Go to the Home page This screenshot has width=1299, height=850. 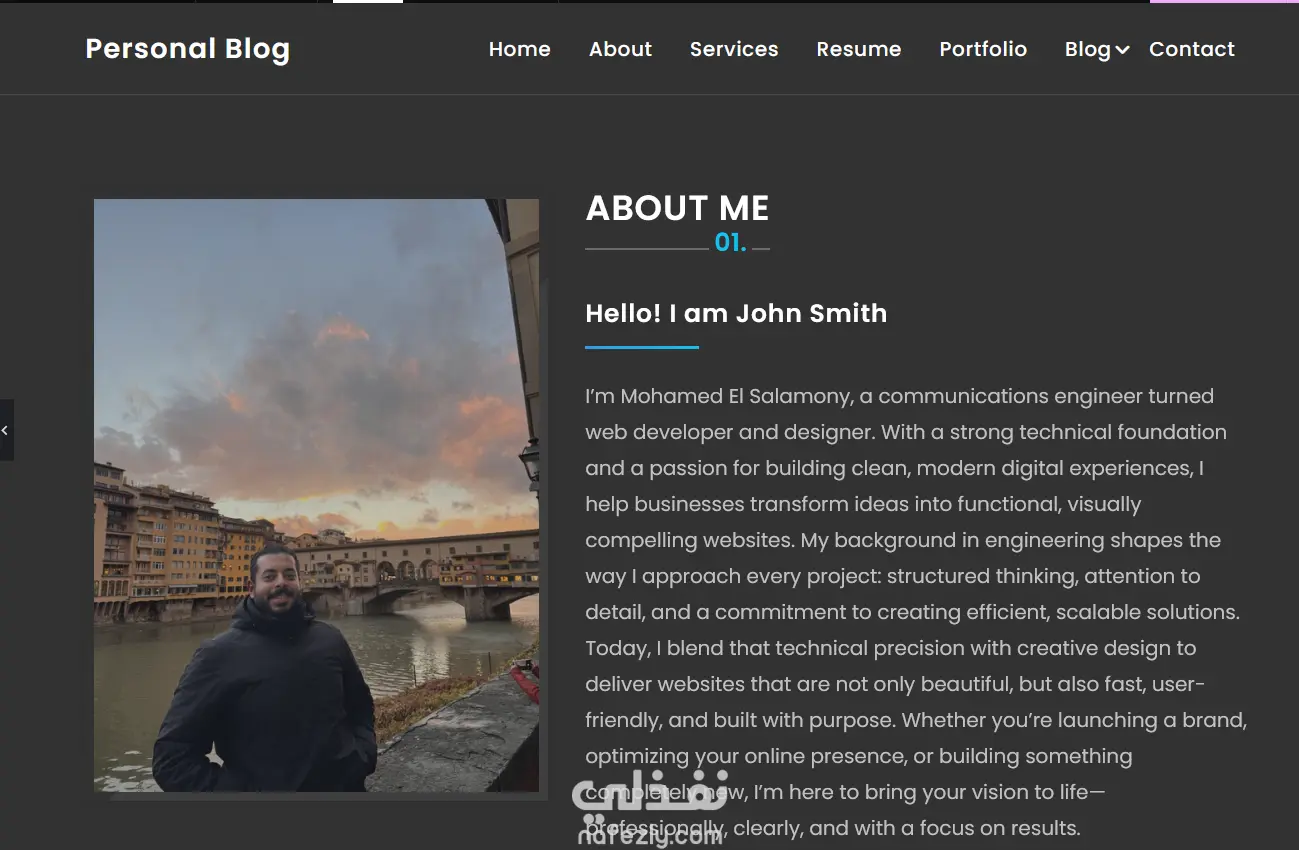pyautogui.click(x=519, y=49)
